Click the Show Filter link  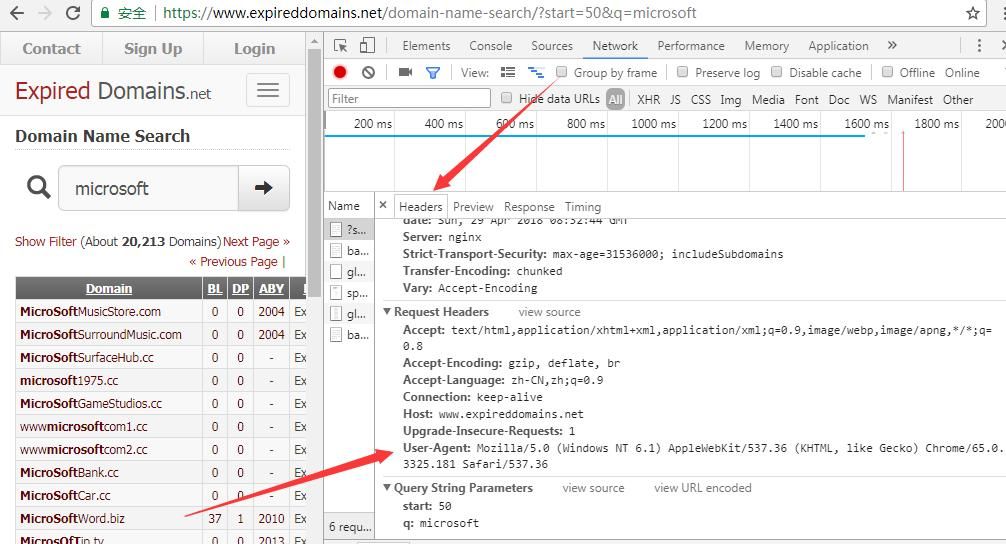pos(46,242)
